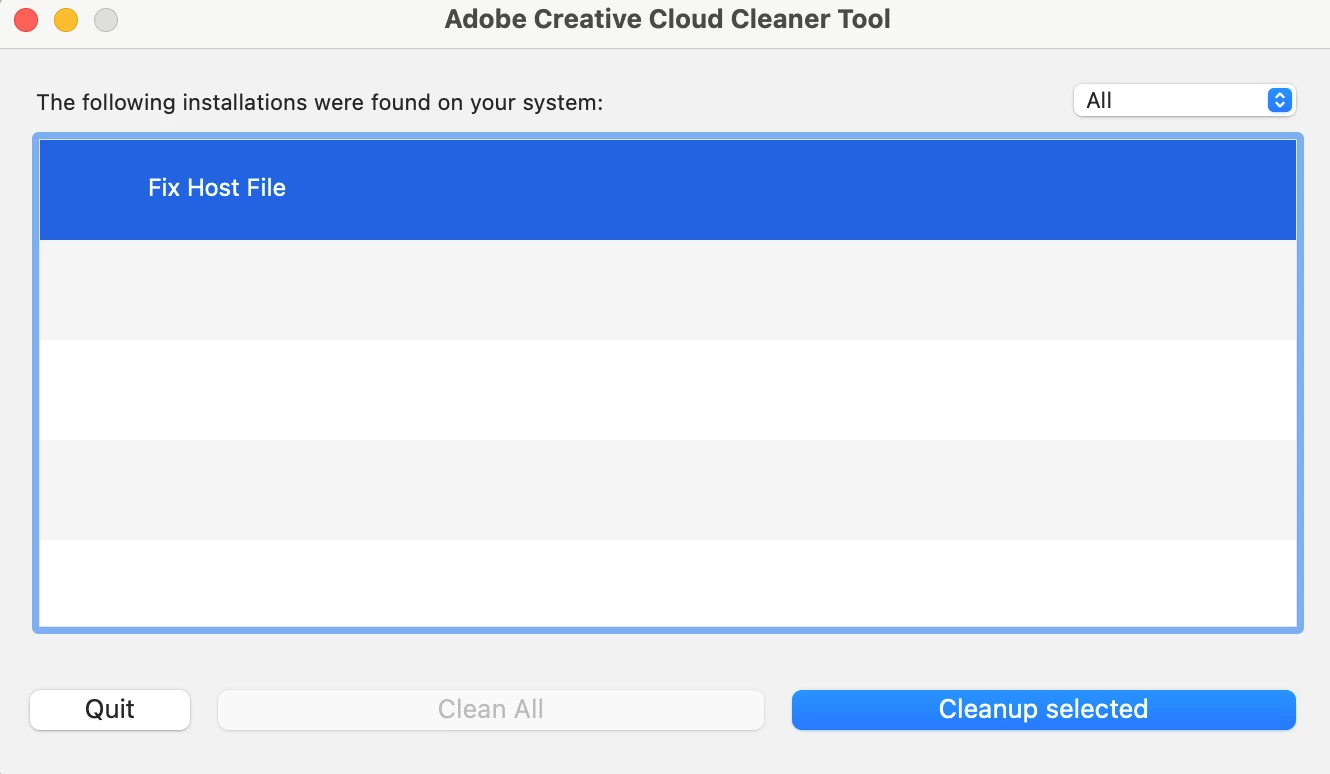Close the Cleaner Tool window

tap(26, 20)
